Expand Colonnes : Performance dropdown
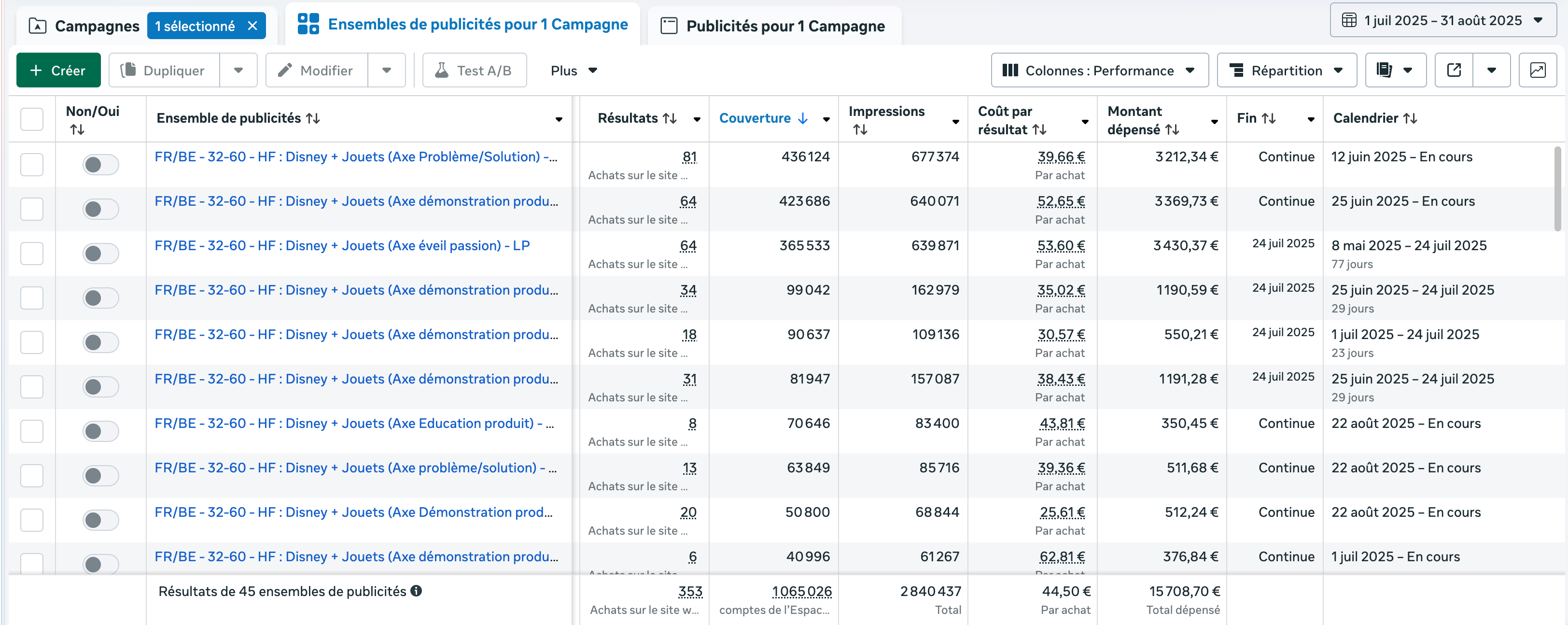The height and width of the screenshot is (625, 1568). pos(1099,71)
